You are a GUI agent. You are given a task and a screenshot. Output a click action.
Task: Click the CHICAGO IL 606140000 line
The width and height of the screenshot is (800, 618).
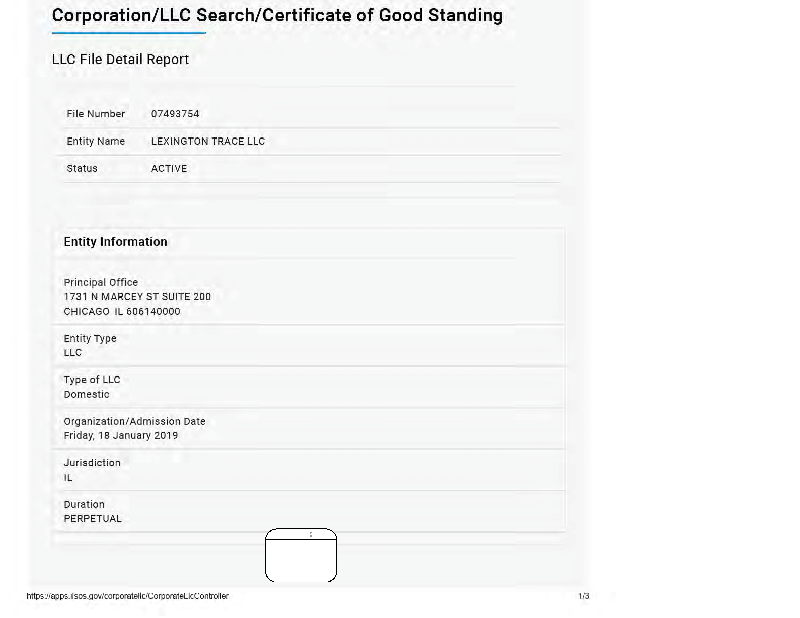122,311
